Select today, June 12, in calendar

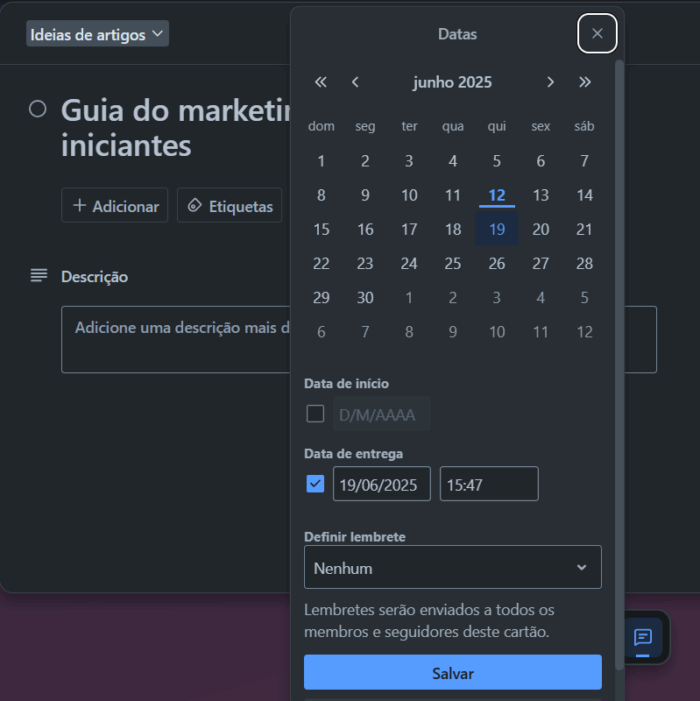click(497, 195)
